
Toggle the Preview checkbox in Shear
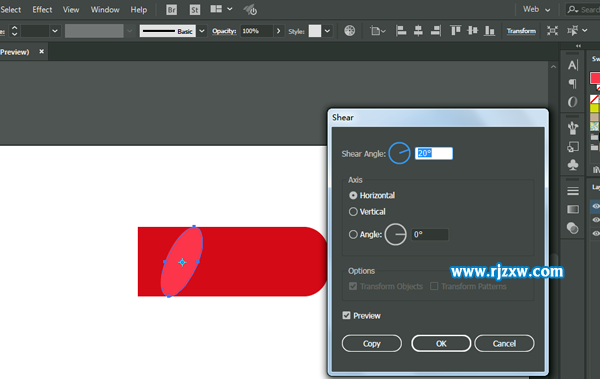(346, 315)
